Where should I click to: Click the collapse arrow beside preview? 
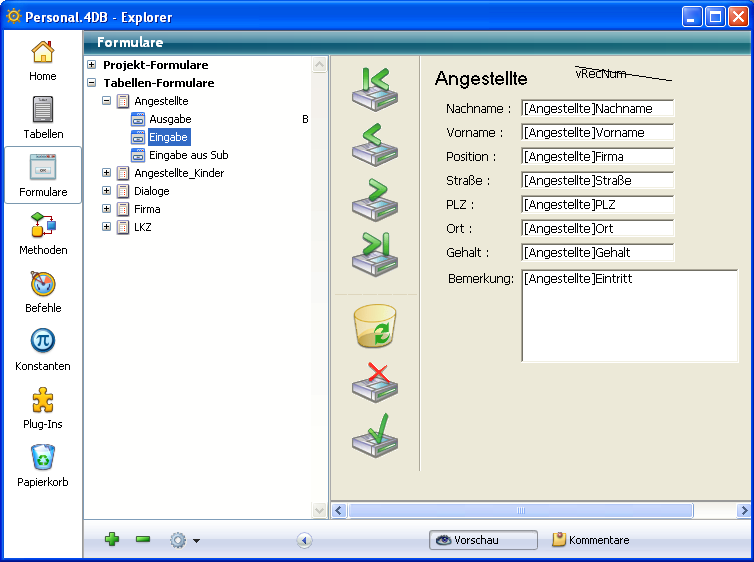click(x=305, y=540)
